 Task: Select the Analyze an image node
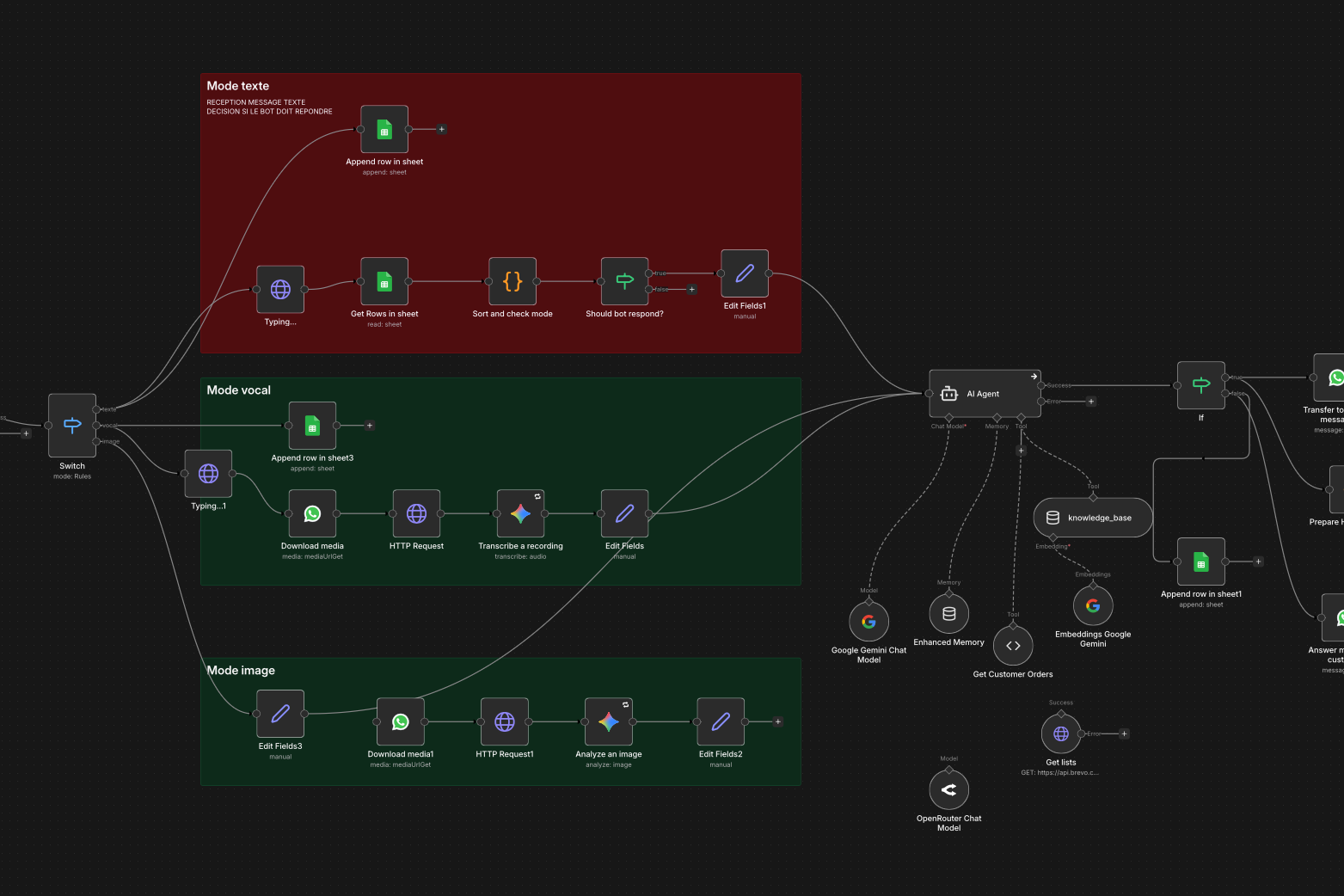click(609, 721)
